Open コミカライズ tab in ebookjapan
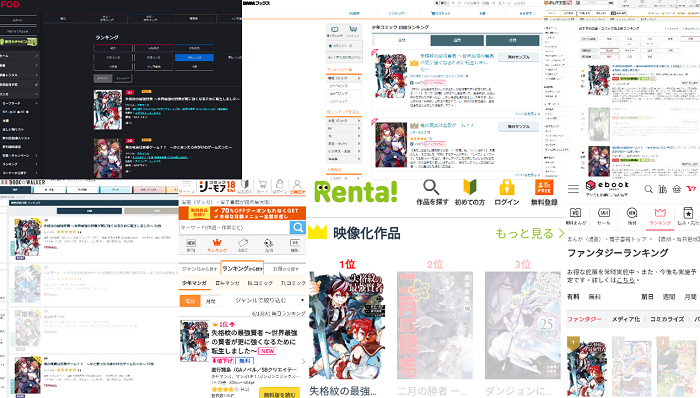This screenshot has height=398, width=700. click(x=667, y=319)
